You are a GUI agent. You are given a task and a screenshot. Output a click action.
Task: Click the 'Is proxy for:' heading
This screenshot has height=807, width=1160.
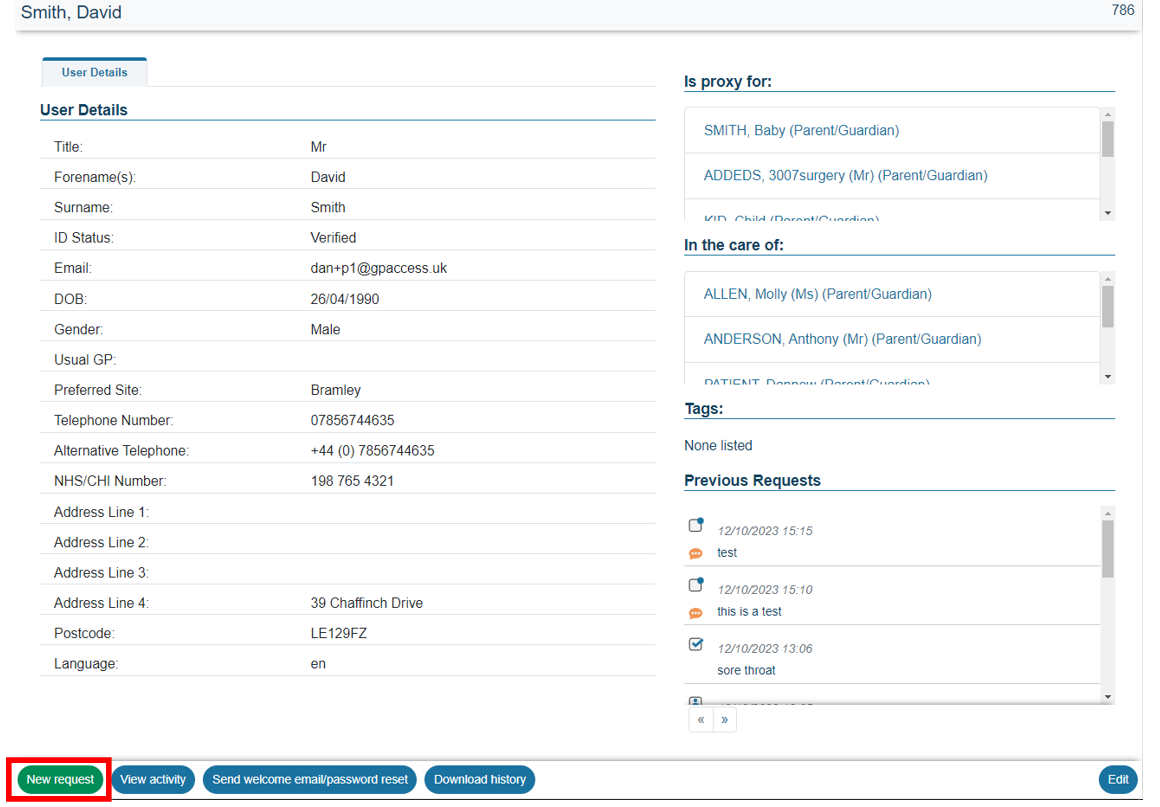[728, 81]
